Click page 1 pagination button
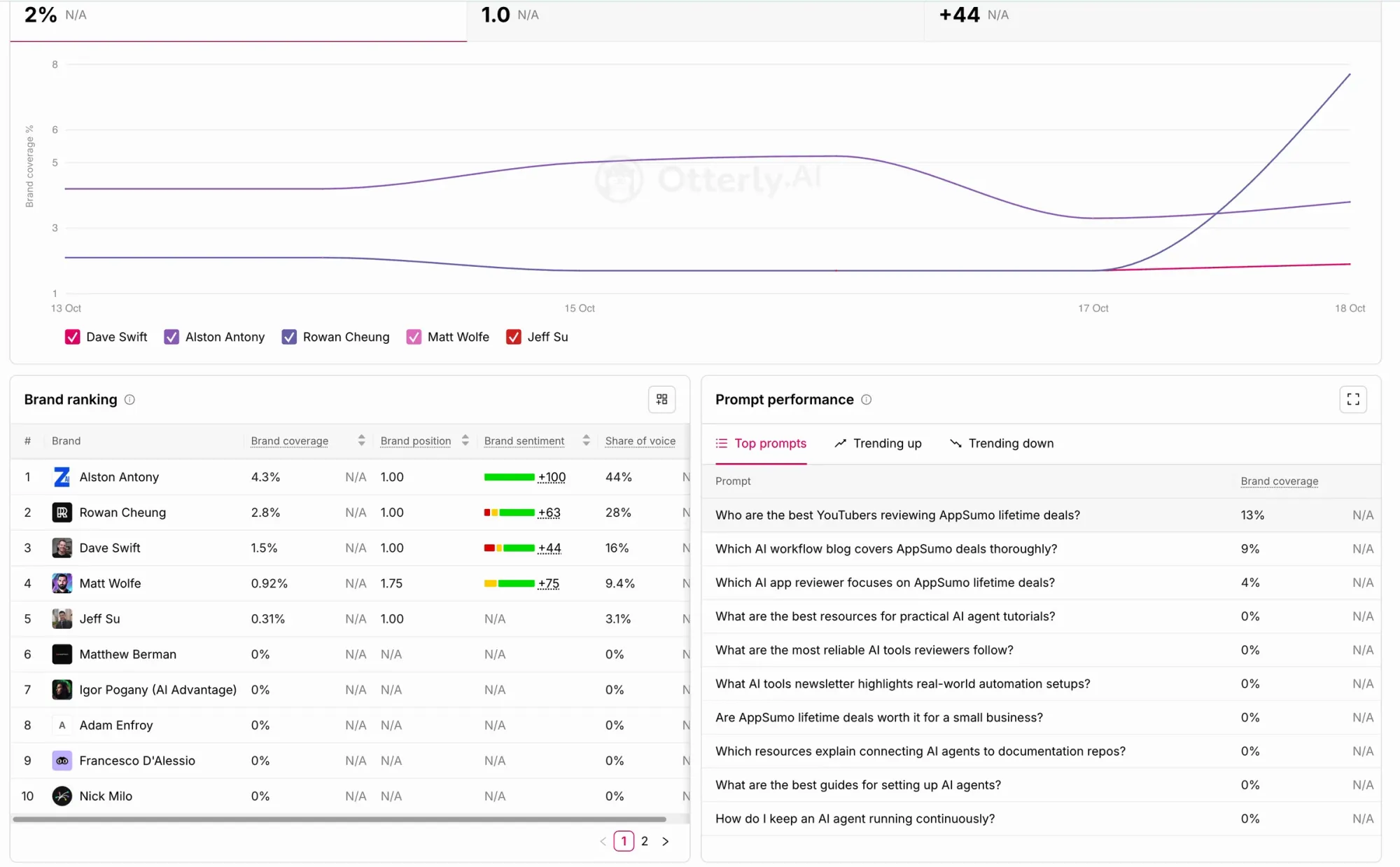Viewport: 1400px width, 867px height. click(624, 841)
